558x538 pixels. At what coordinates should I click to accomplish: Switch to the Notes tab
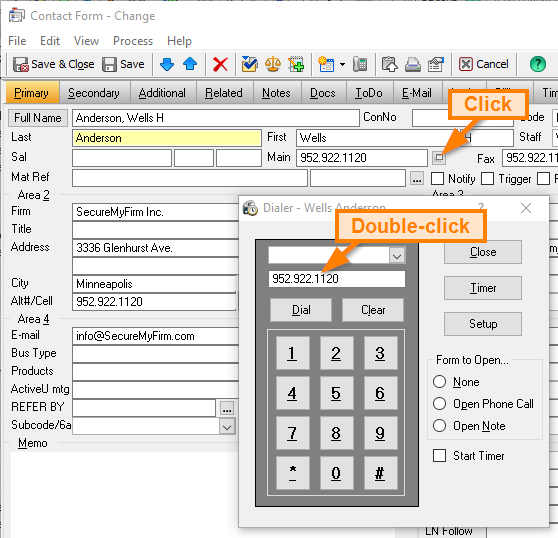pyautogui.click(x=277, y=93)
